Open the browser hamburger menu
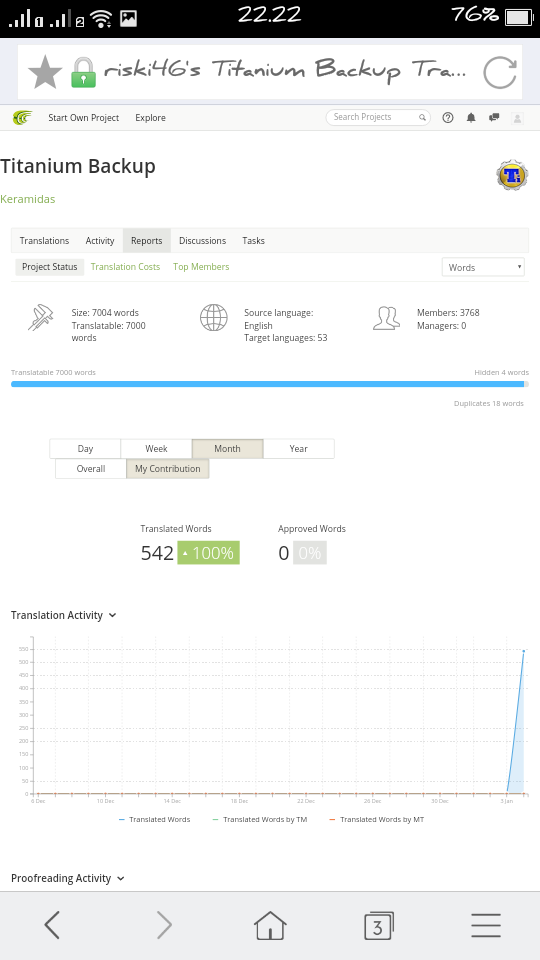Viewport: 540px width, 960px height. pyautogui.click(x=486, y=925)
